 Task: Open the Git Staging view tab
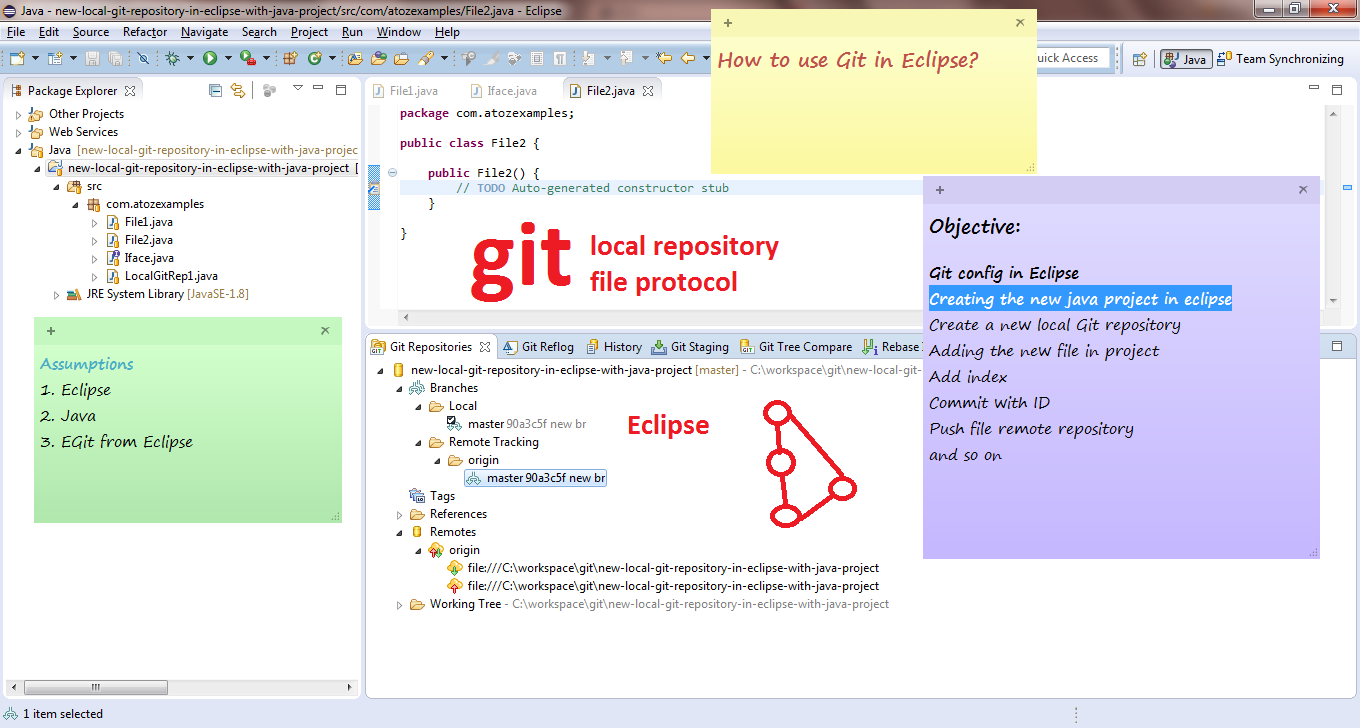(690, 347)
